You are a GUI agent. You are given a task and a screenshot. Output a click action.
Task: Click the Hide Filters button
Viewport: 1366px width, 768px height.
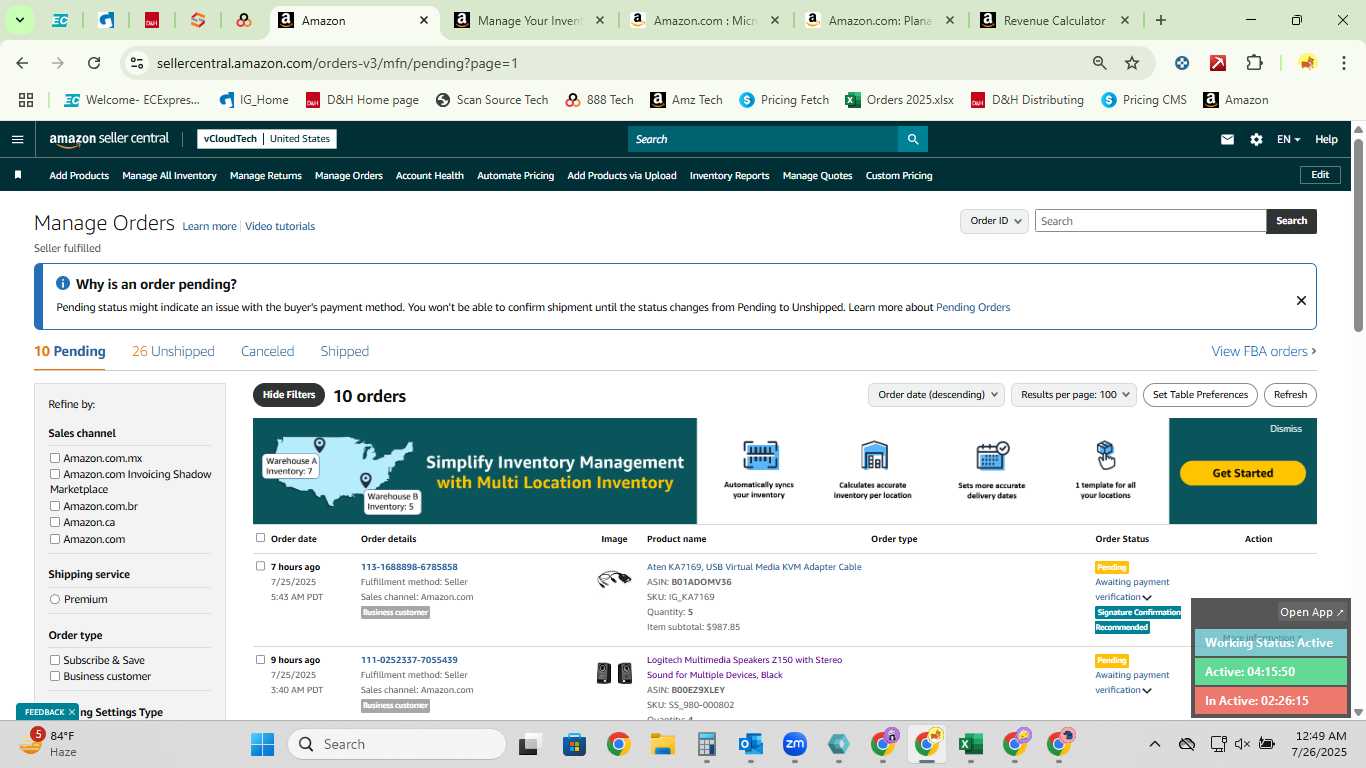tap(289, 395)
